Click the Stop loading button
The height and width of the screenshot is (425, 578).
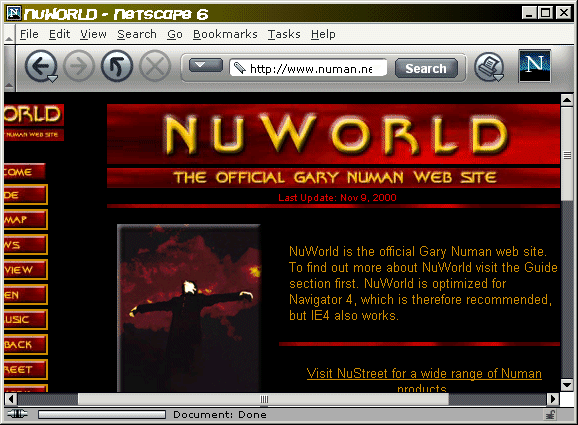pyautogui.click(x=155, y=66)
